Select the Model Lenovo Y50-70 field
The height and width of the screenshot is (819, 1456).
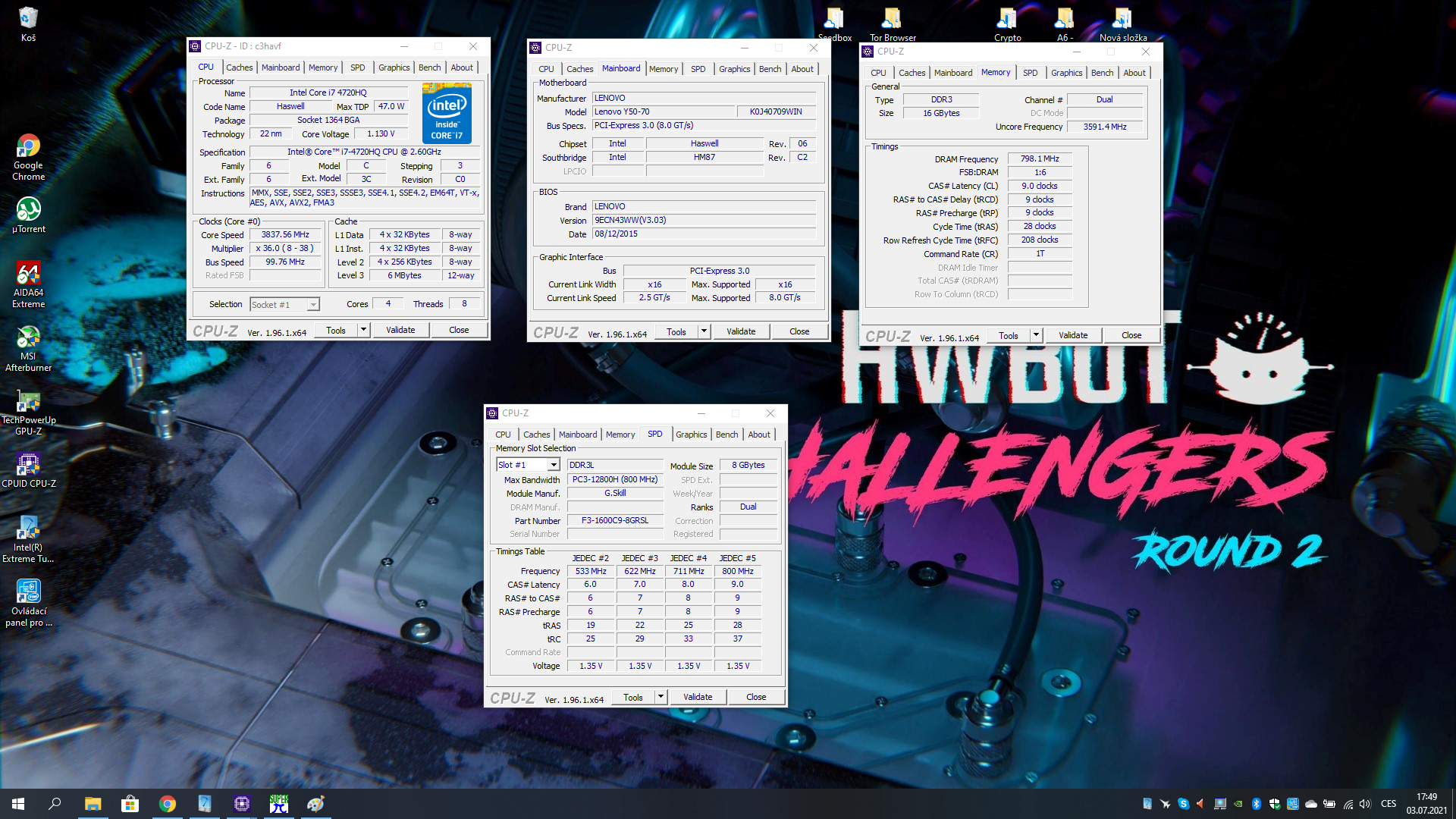tap(664, 112)
